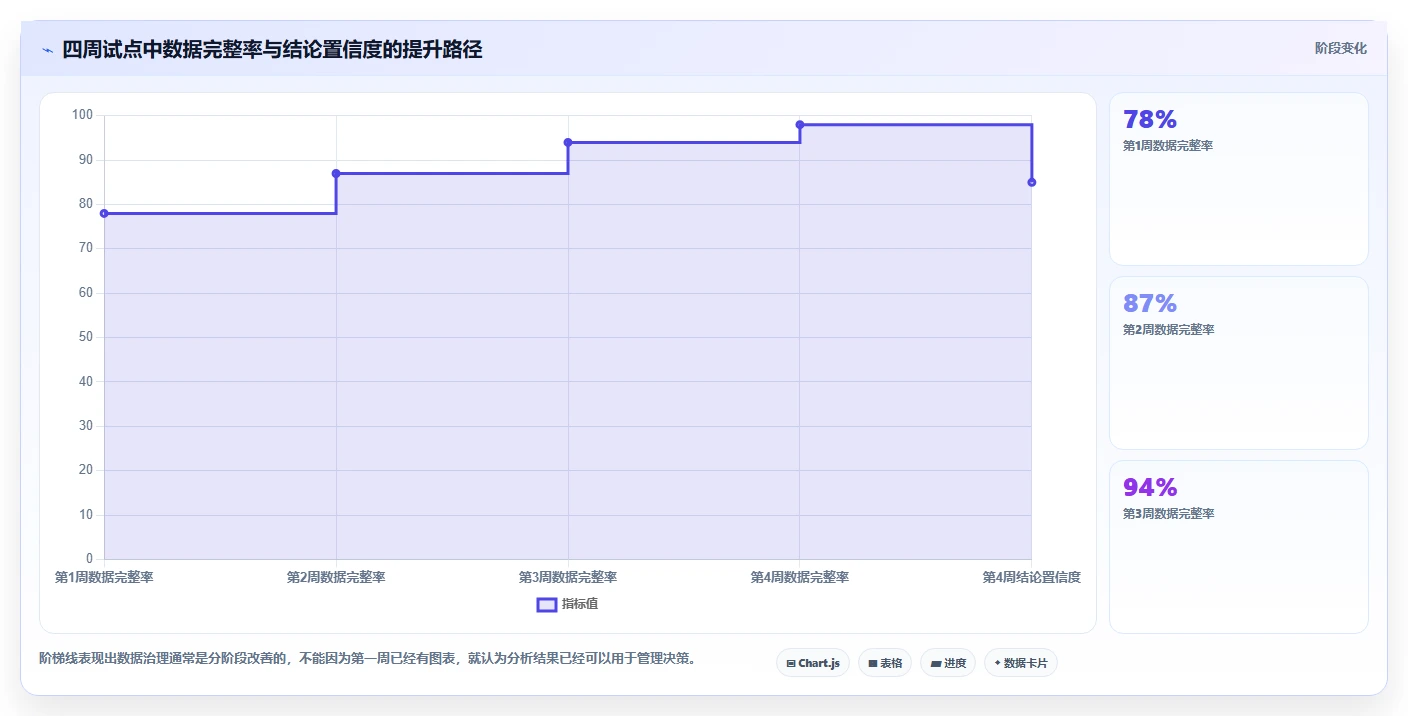1408x716 pixels.
Task: Click the 第3周 data point at 94
Action: pos(568,142)
